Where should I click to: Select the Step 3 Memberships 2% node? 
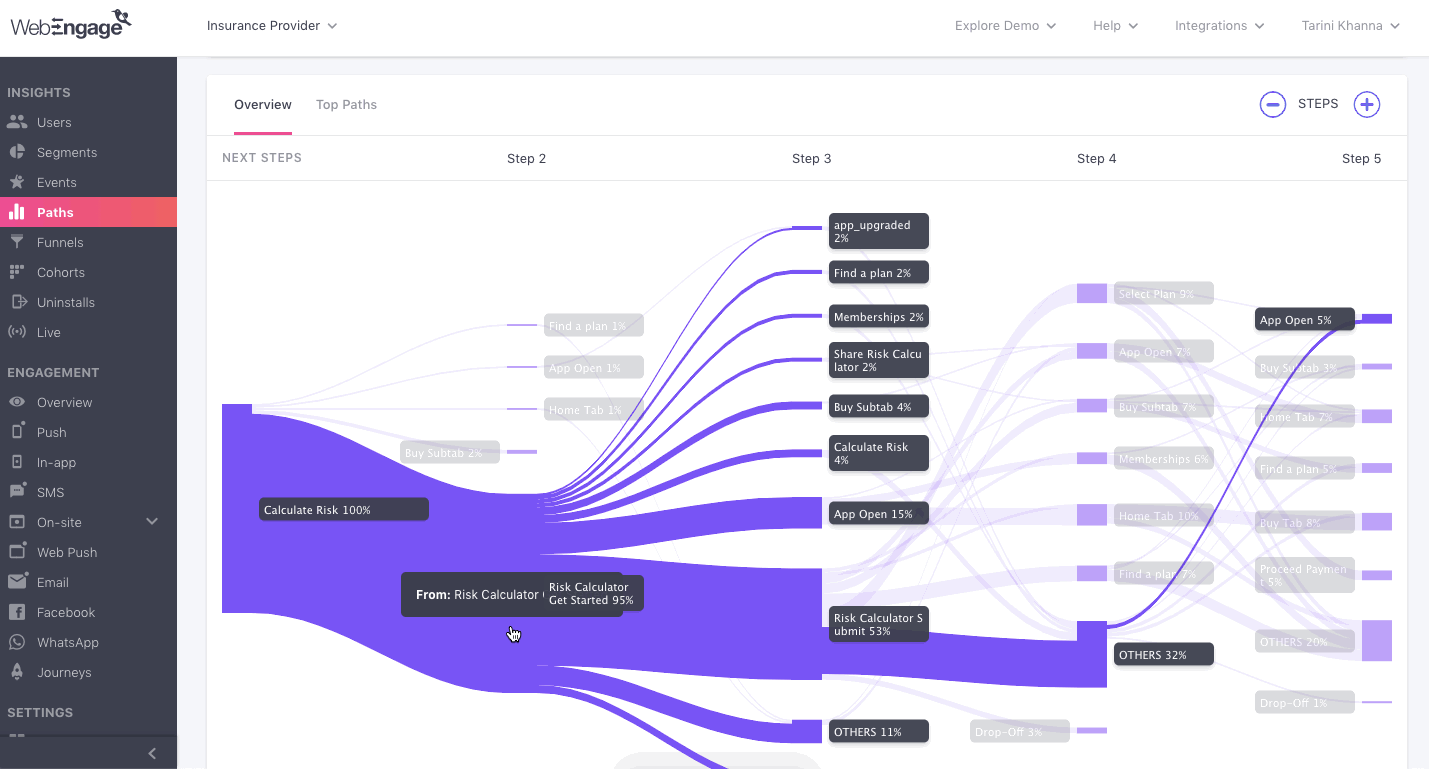pos(878,317)
